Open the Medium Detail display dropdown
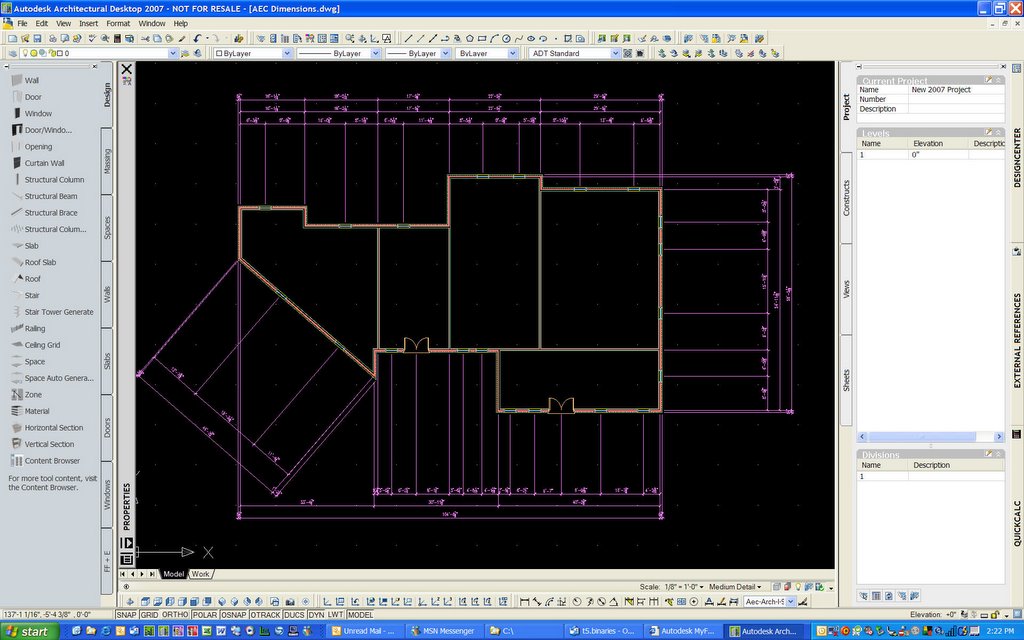Viewport: 1024px width, 640px height. pos(735,587)
